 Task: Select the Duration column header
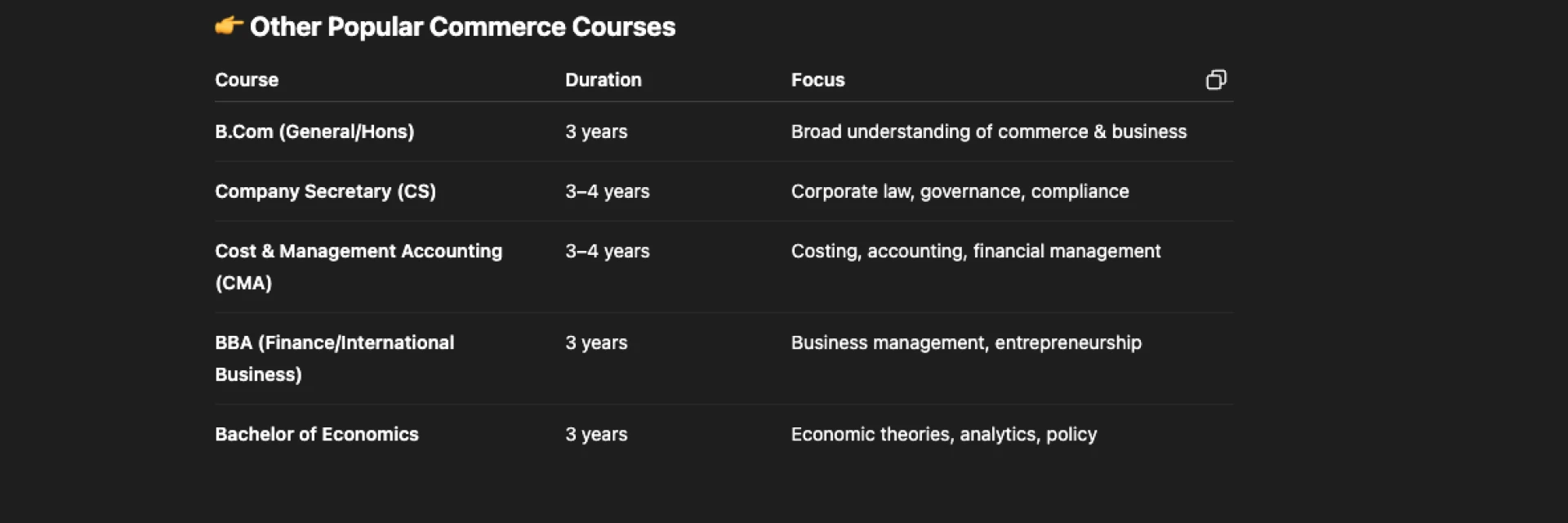tap(604, 80)
